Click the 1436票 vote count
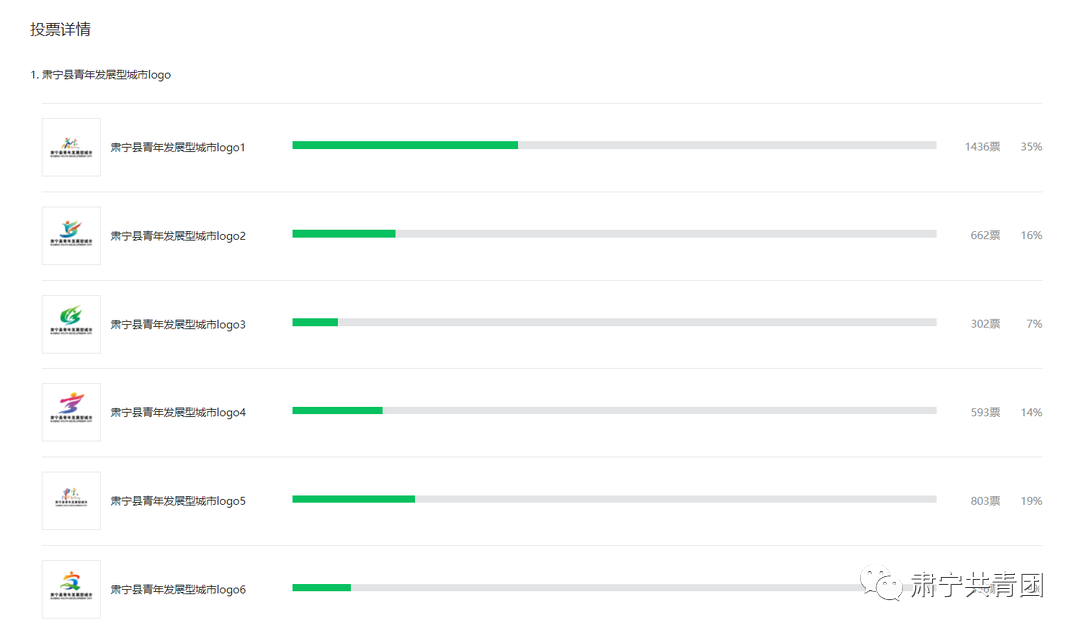The image size is (1080, 633). (982, 147)
